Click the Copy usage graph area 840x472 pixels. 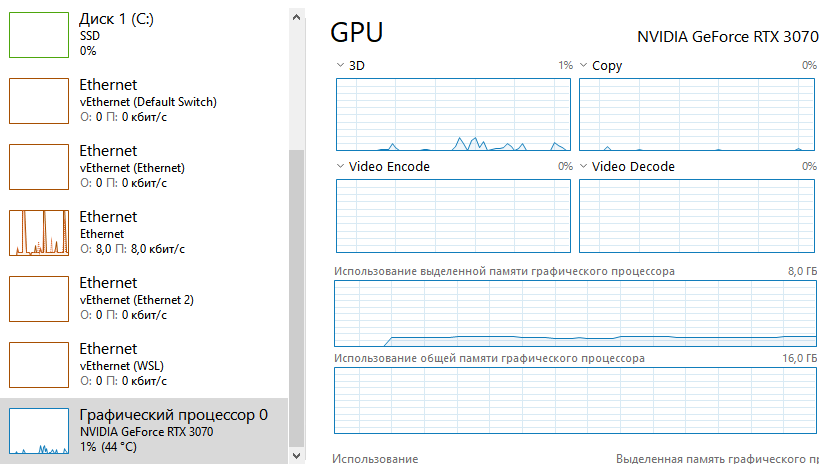(697, 115)
